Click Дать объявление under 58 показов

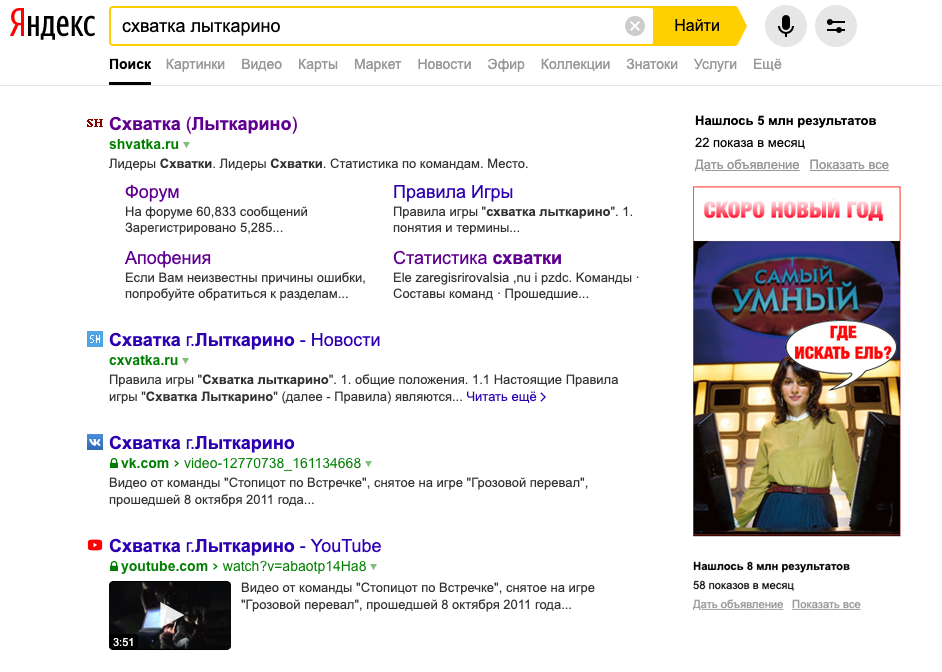(x=738, y=604)
